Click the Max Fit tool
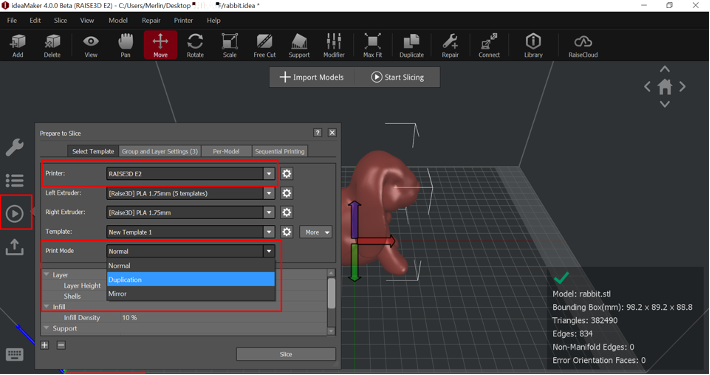 (x=373, y=45)
